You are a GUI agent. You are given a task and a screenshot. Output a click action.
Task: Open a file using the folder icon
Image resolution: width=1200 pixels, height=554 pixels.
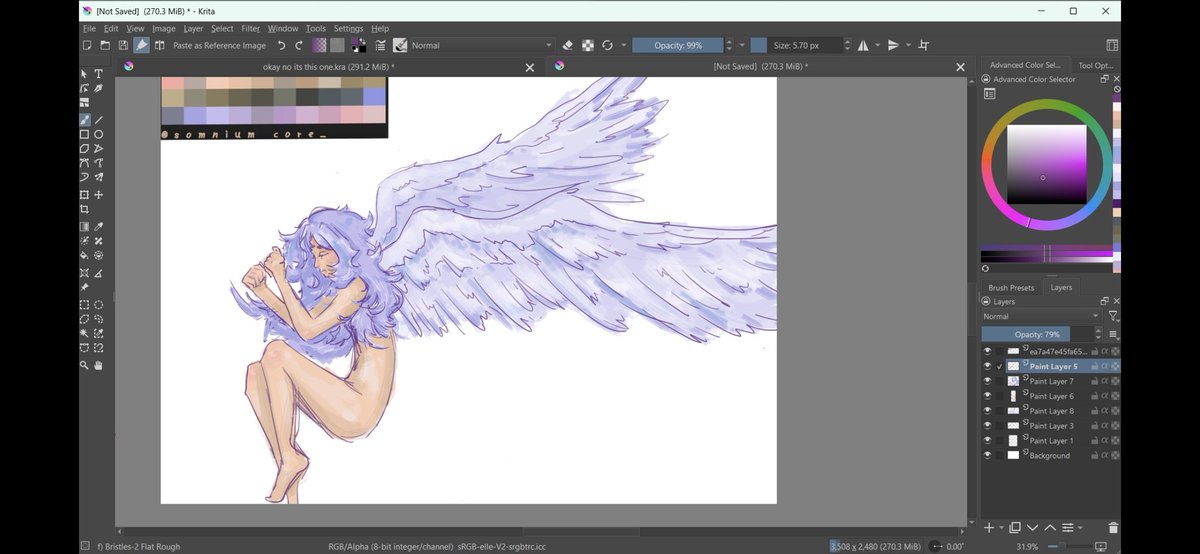(x=105, y=45)
